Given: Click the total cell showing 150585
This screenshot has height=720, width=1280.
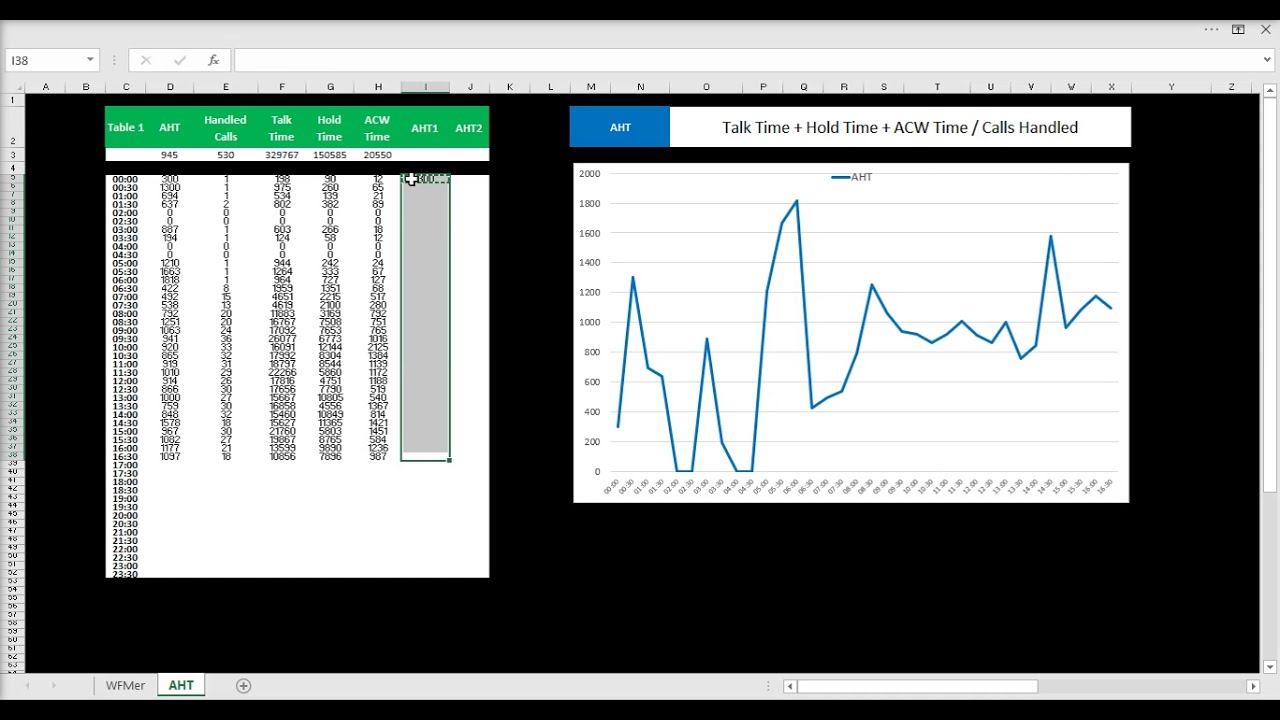Looking at the screenshot, I should 330,155.
